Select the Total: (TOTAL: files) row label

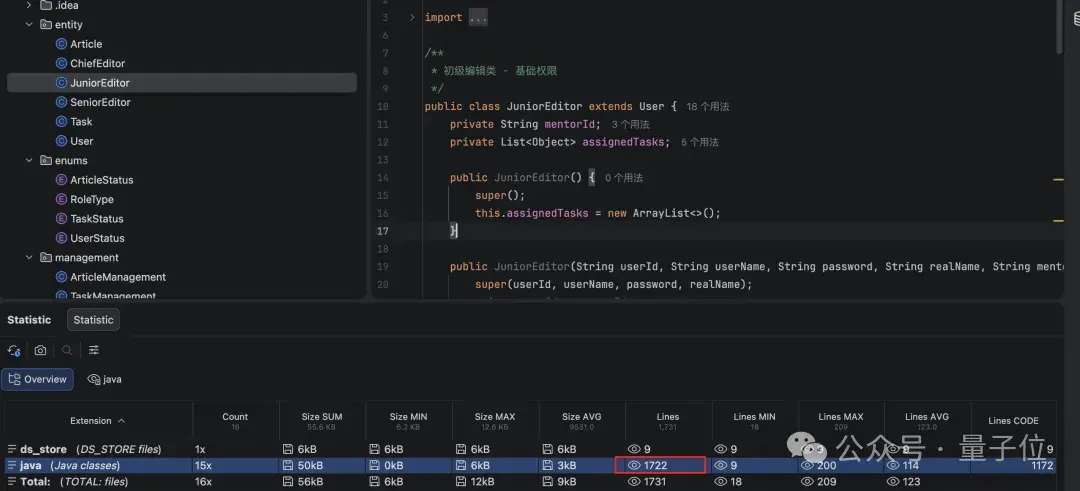74,481
